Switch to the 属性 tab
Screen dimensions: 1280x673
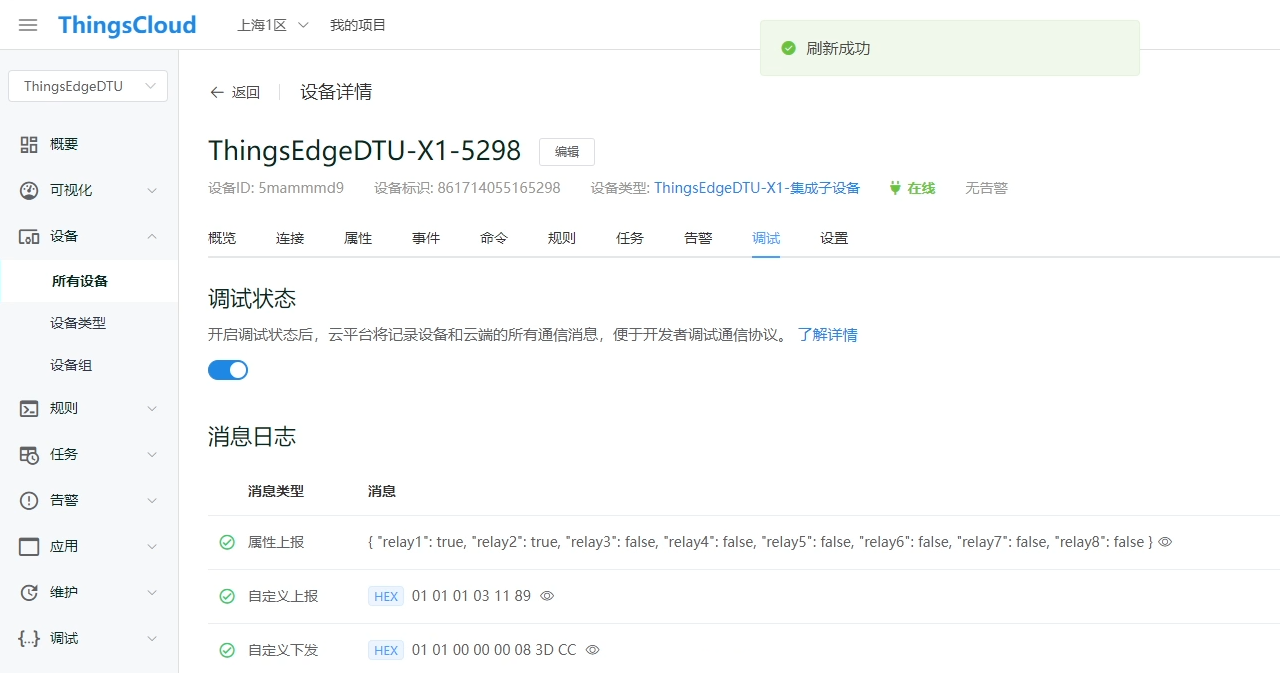(358, 238)
